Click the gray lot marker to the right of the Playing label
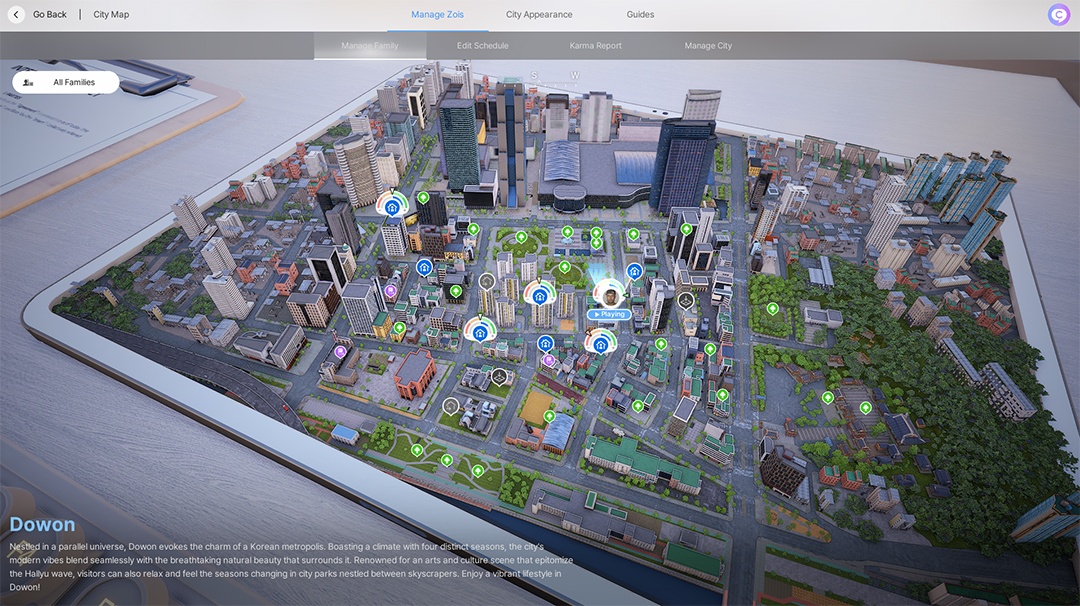This screenshot has width=1080, height=606. click(686, 300)
